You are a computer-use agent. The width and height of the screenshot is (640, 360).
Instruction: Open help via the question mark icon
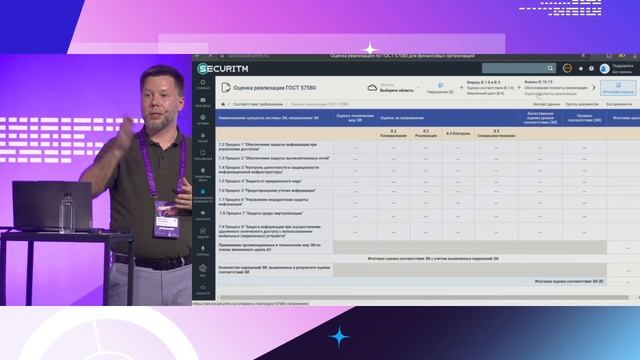click(x=591, y=69)
